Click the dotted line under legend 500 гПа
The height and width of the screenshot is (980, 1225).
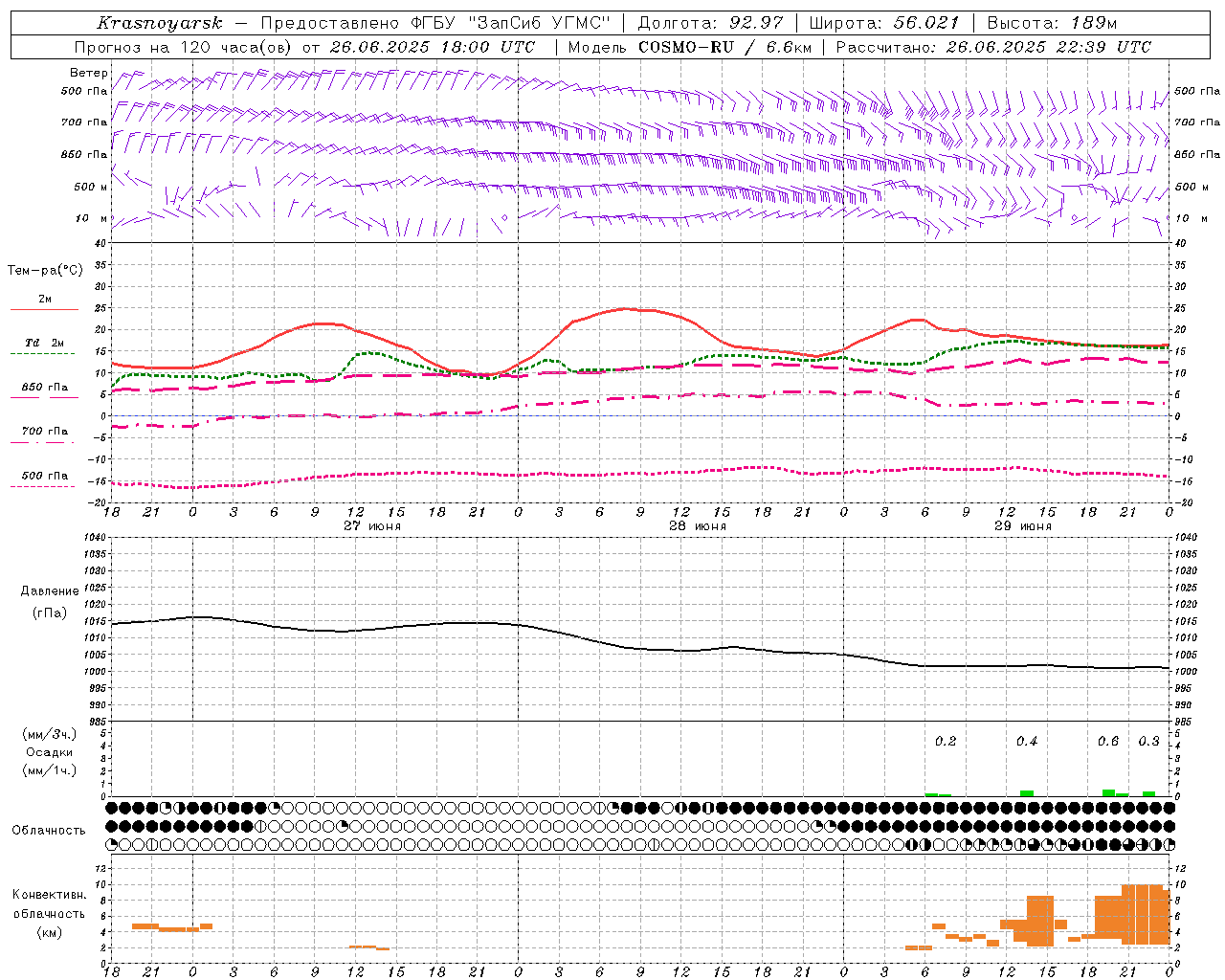pyautogui.click(x=43, y=487)
